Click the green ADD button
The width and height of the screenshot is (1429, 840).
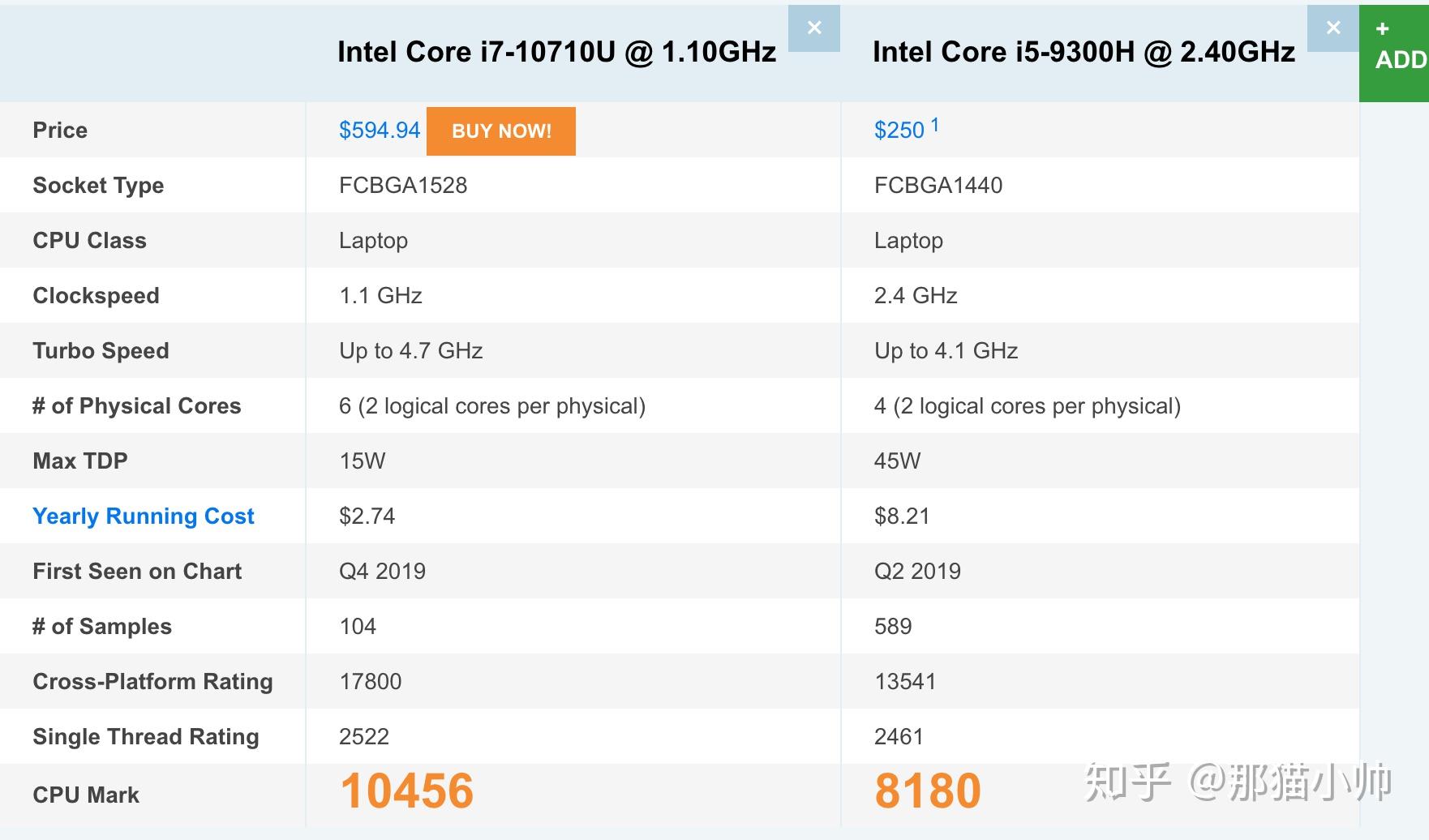coord(1394,49)
